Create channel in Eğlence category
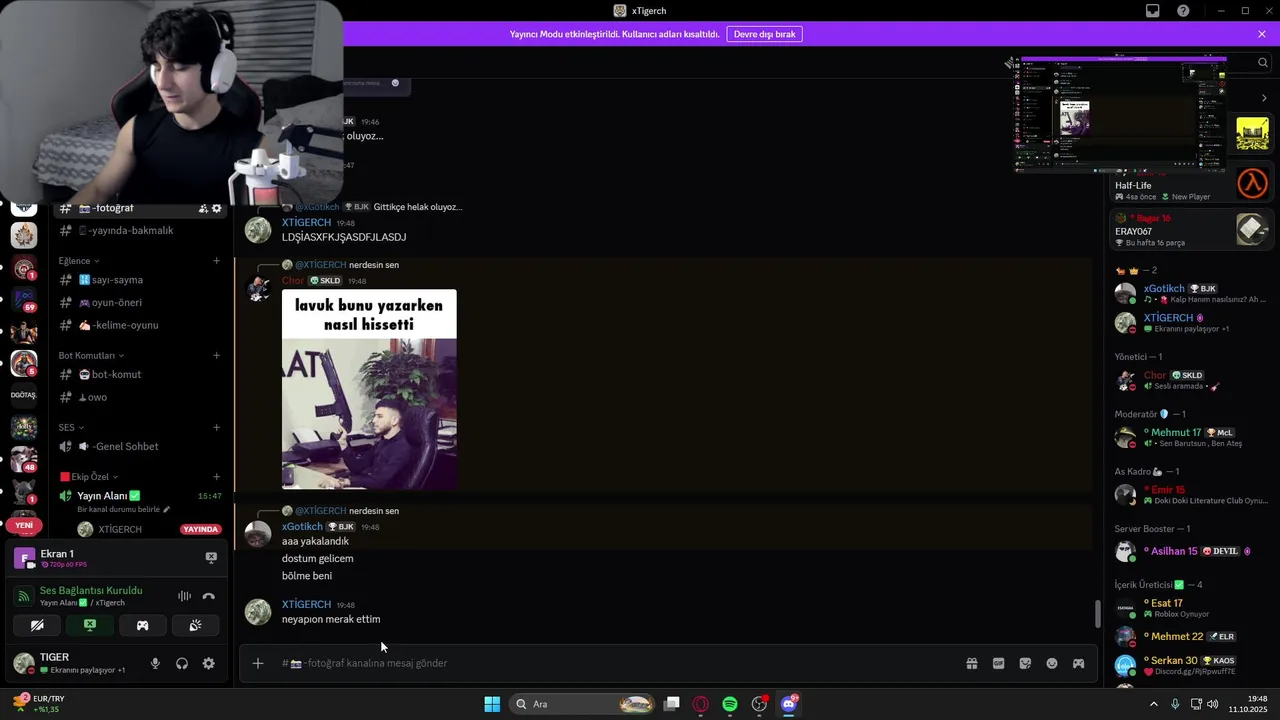This screenshot has width=1280, height=720. [216, 261]
